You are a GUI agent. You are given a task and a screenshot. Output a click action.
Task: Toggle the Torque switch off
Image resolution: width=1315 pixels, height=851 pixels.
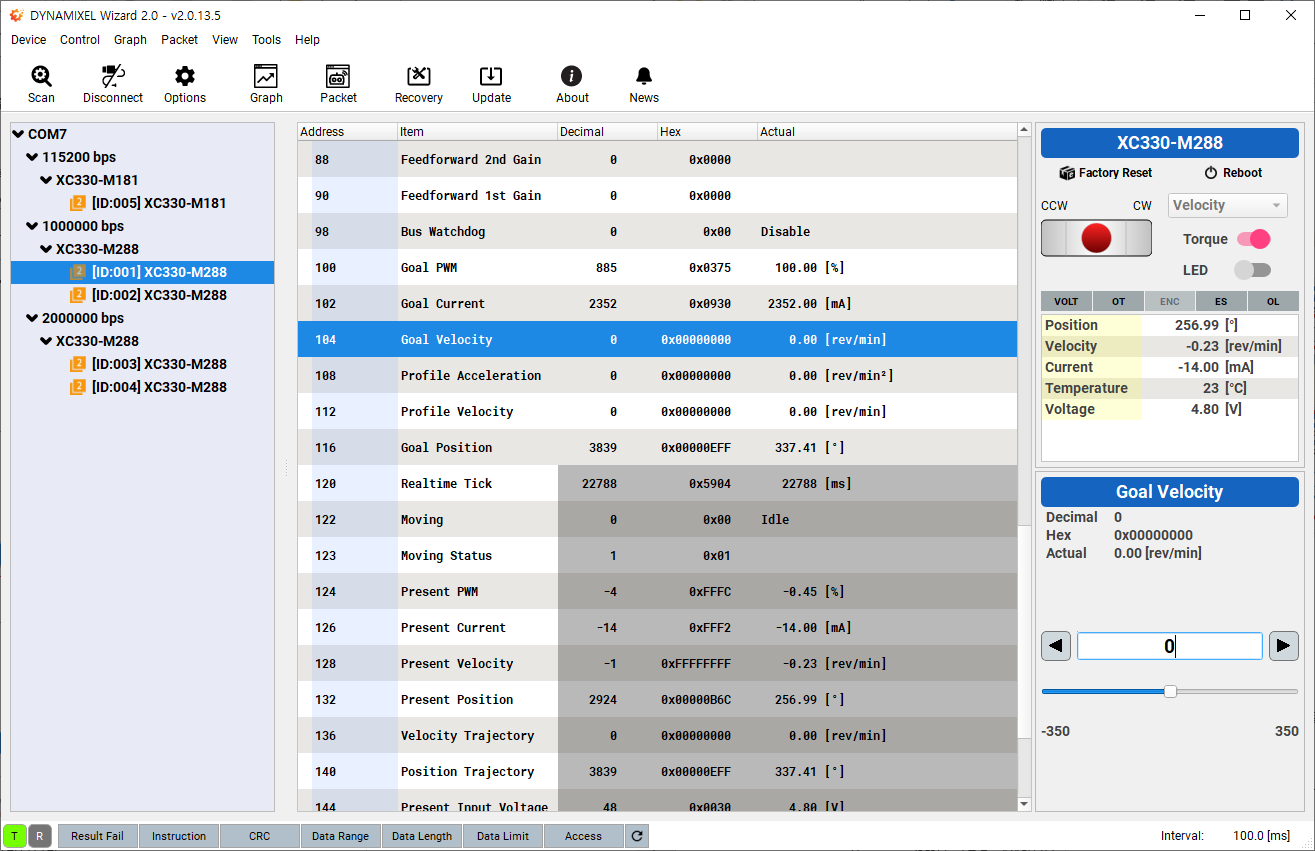tap(1253, 239)
